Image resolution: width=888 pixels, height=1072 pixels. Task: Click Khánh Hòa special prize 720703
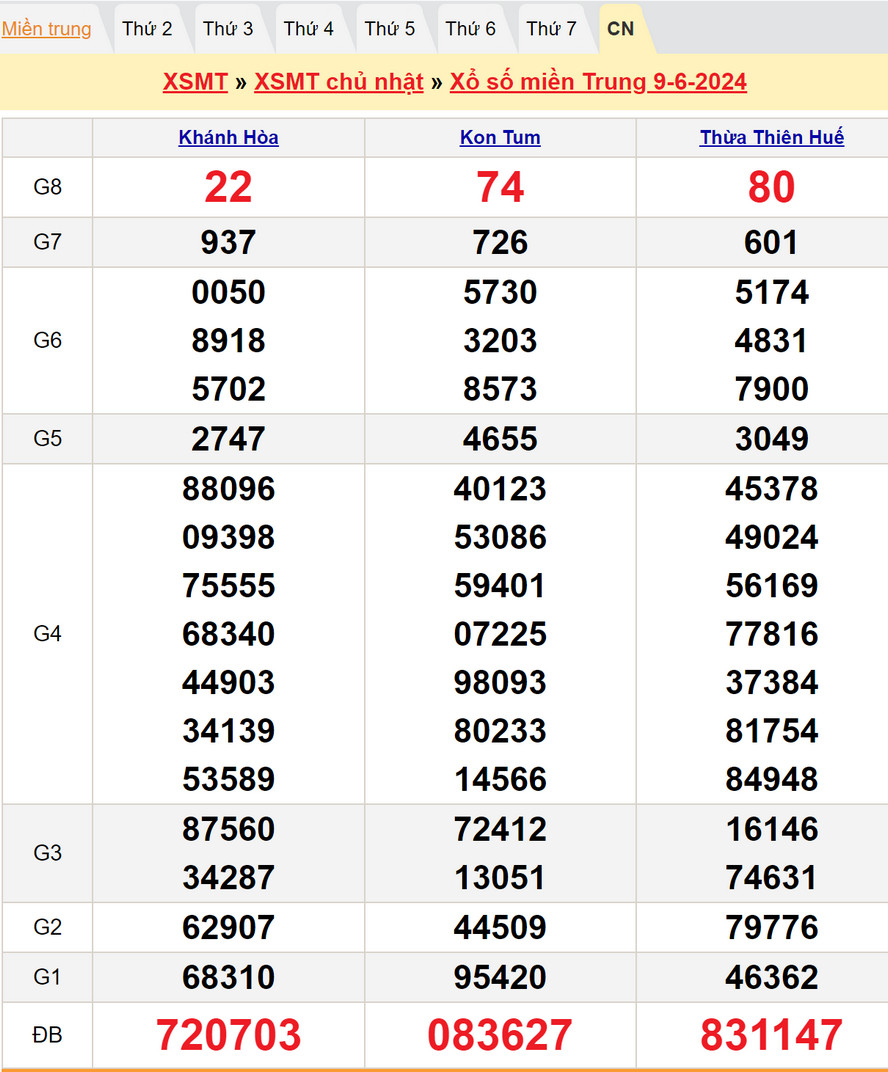(228, 1035)
